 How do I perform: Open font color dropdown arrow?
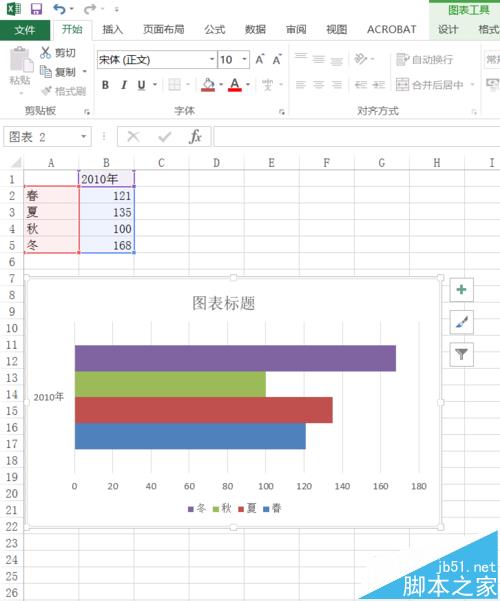pos(248,85)
